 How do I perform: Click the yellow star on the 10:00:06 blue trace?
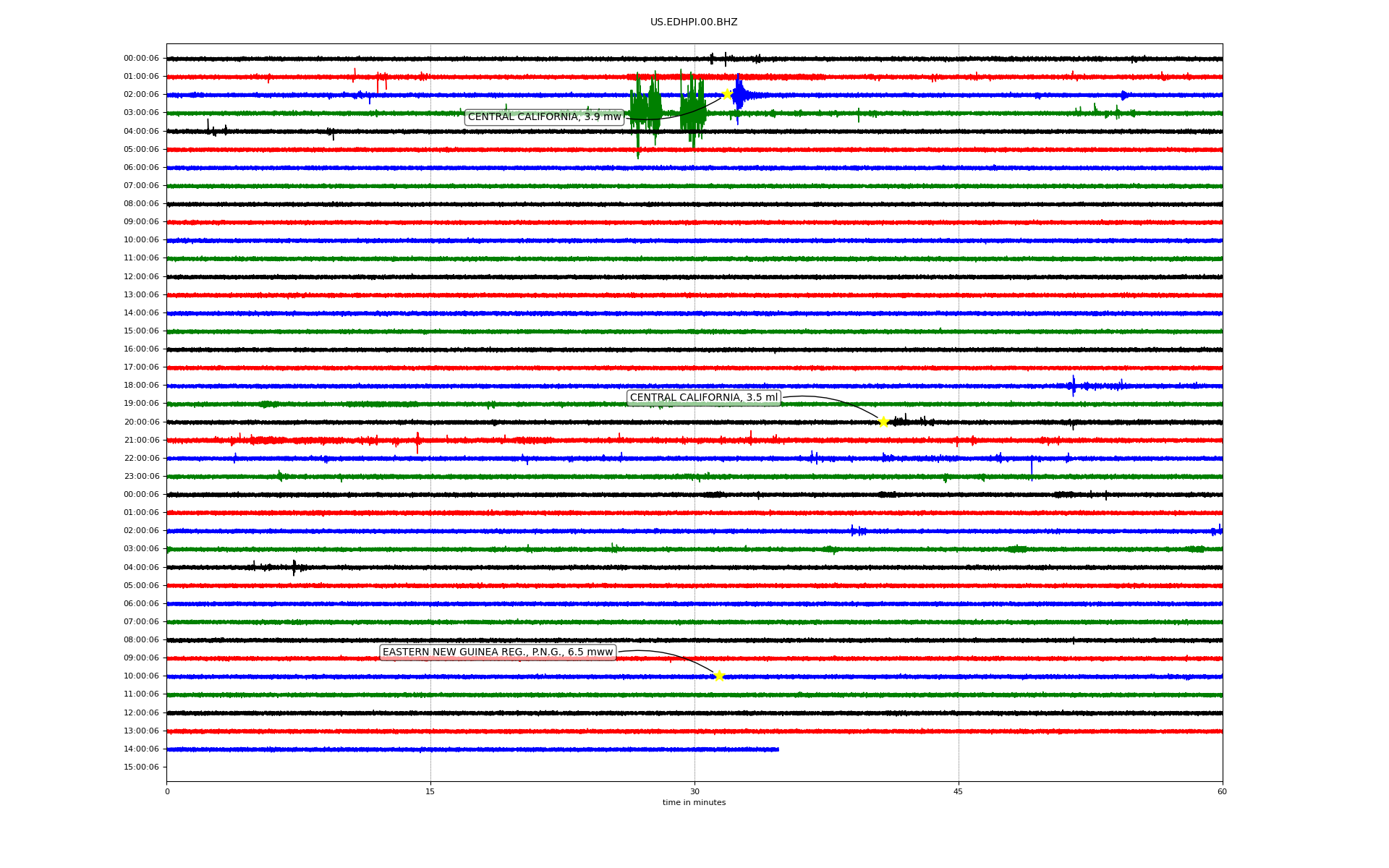(718, 676)
